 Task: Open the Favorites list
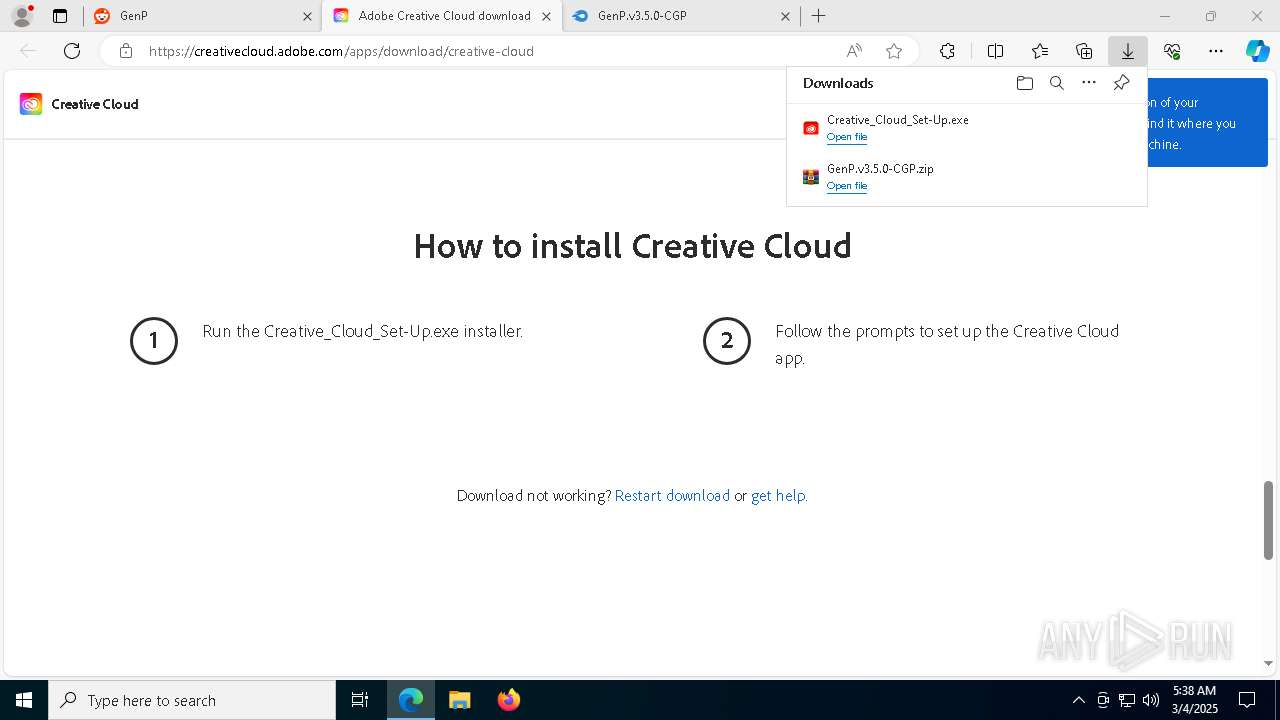coord(1040,51)
